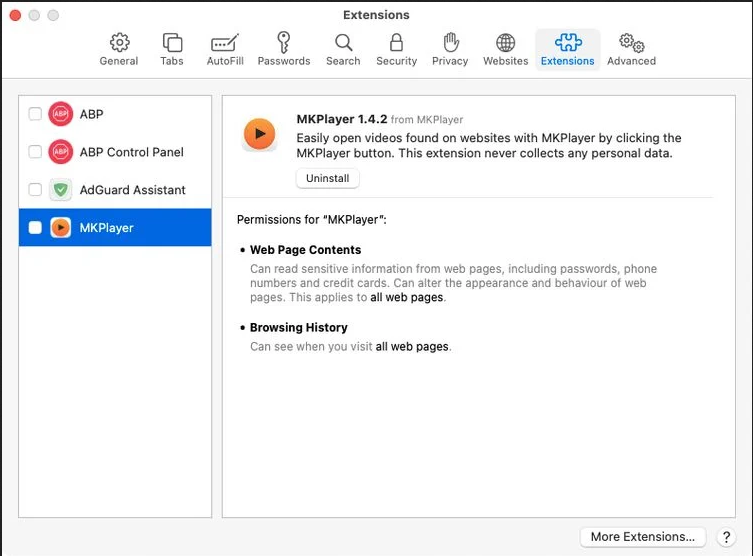
Task: Open the Security padlock icon
Action: click(396, 42)
